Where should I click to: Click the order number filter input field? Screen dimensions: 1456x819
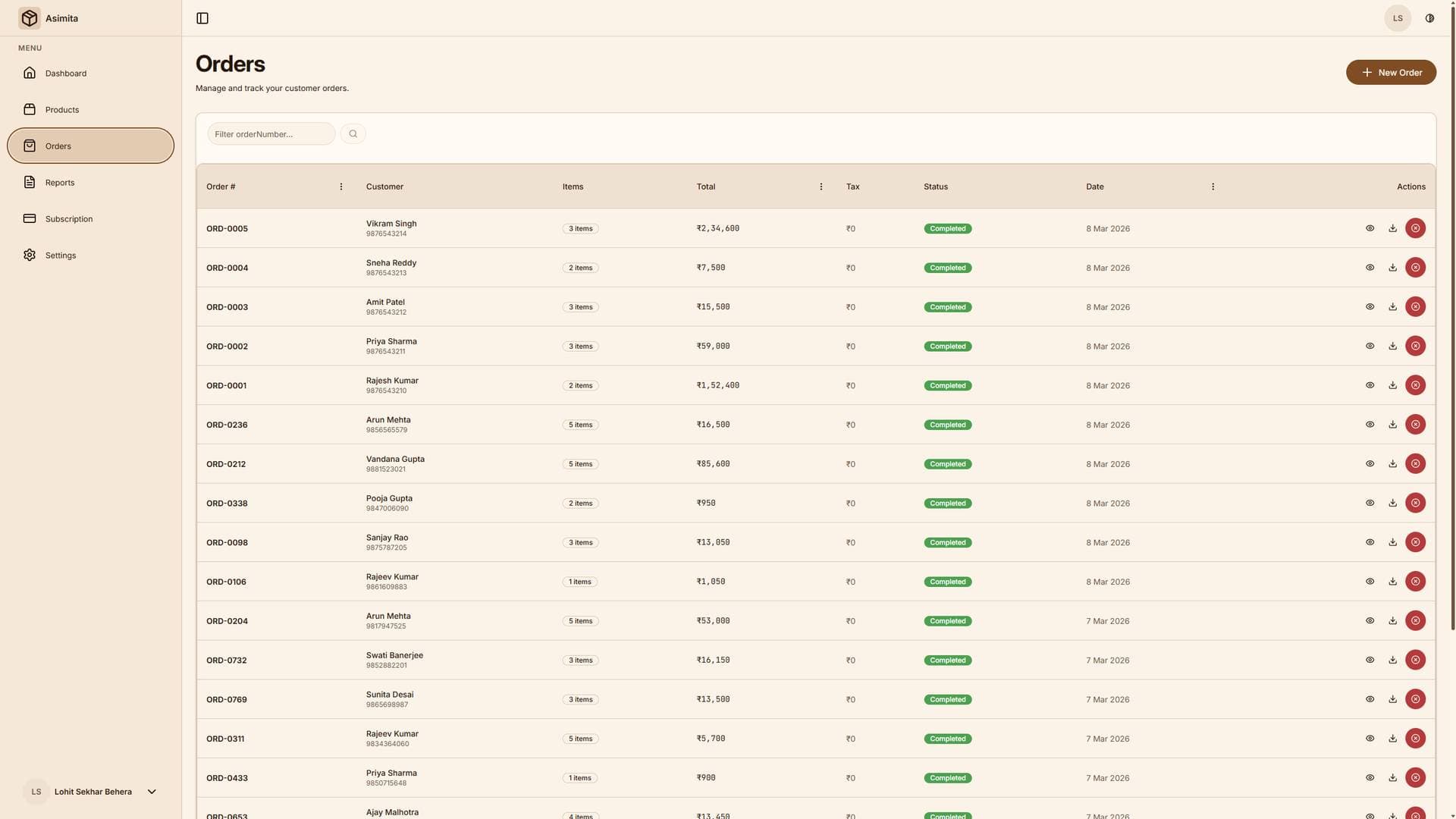[271, 133]
